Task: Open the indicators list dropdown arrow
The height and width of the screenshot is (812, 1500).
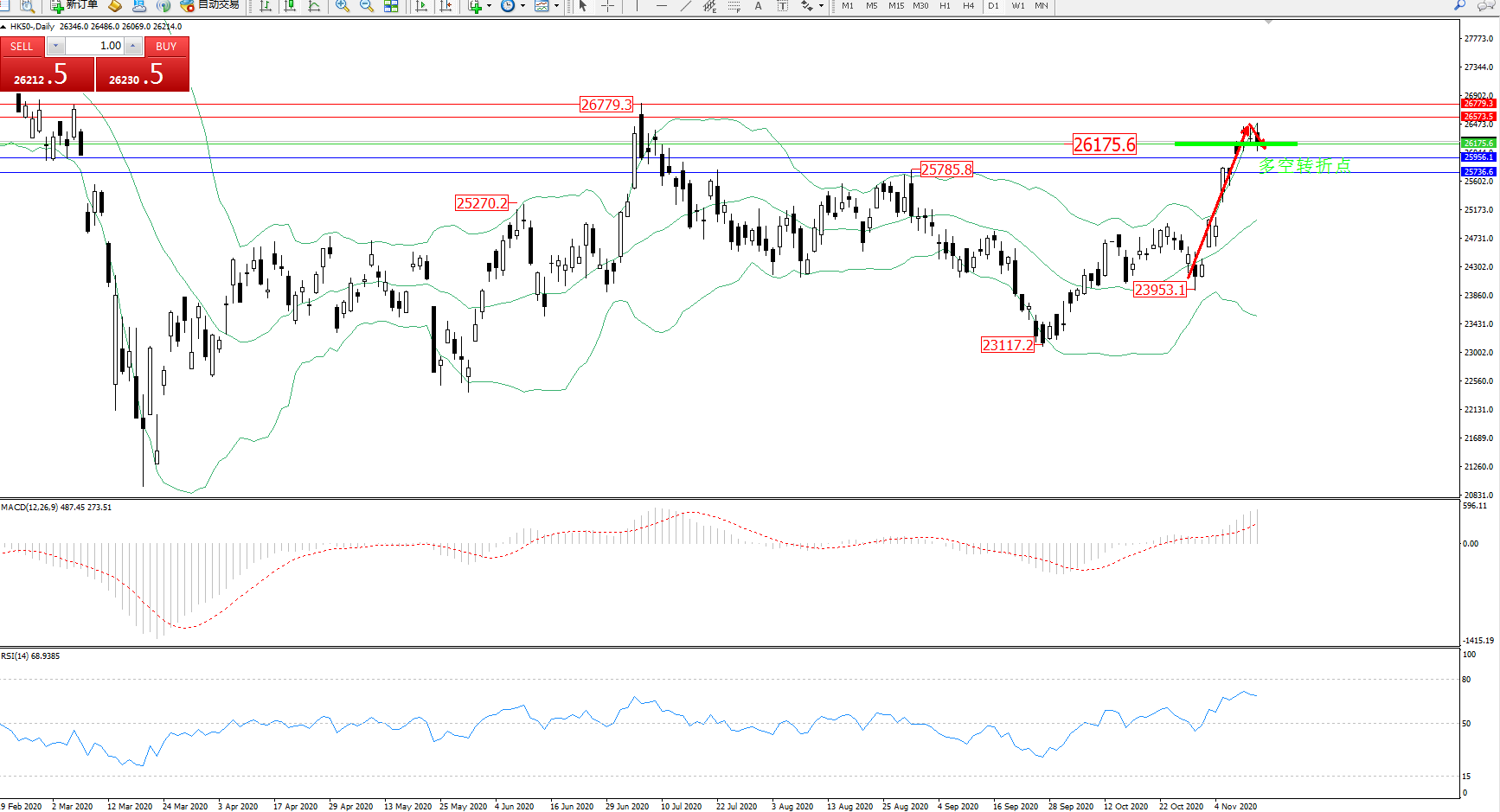Action: [x=489, y=6]
